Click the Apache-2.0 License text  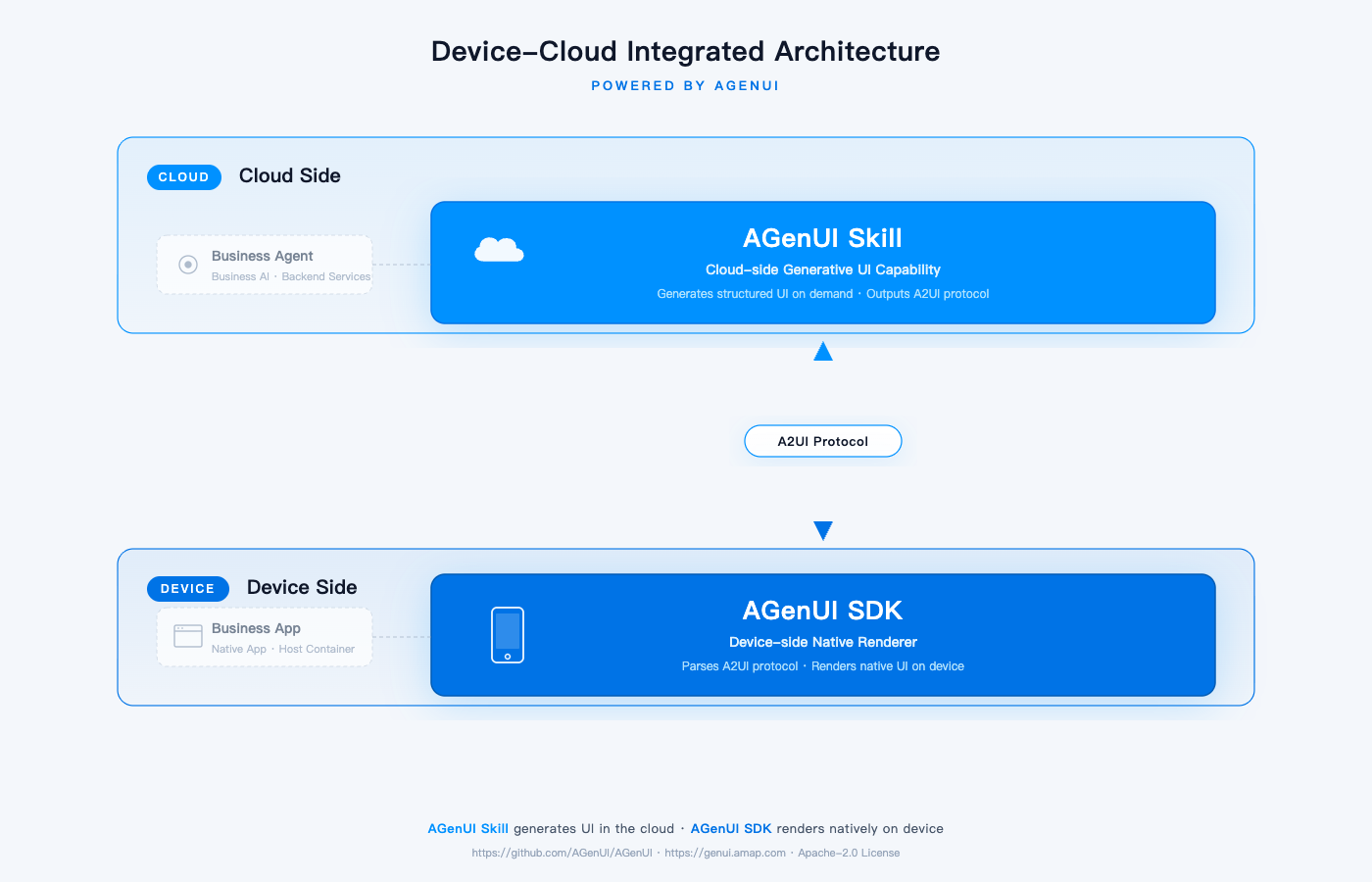click(849, 853)
